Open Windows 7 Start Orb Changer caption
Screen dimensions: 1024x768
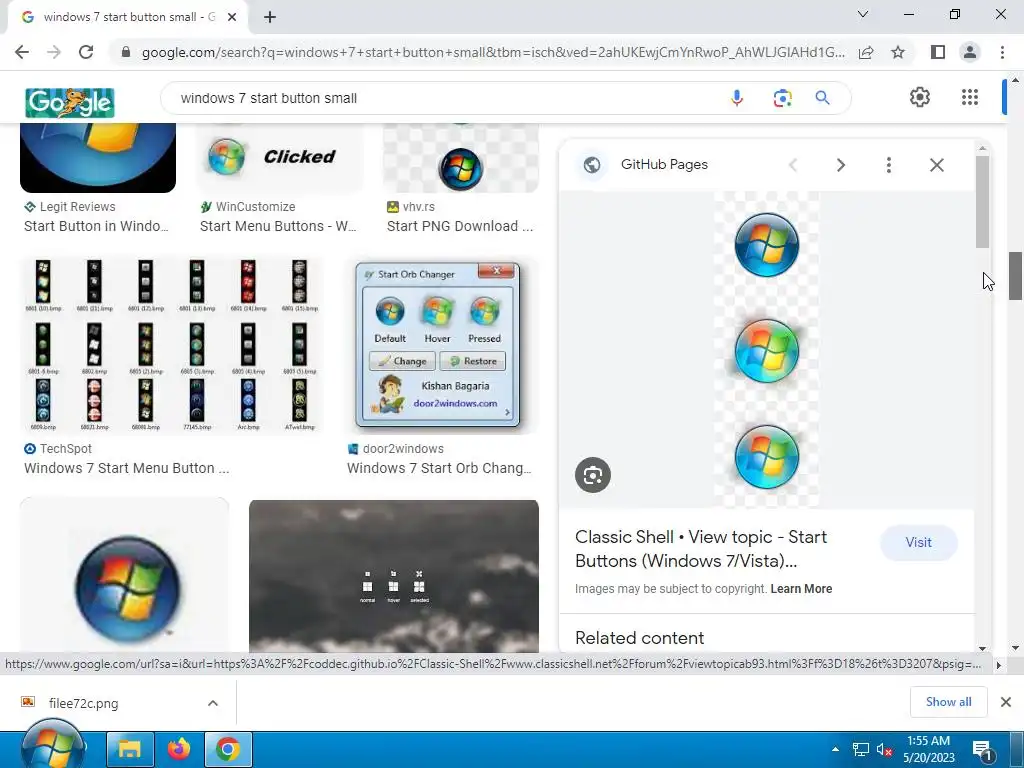point(439,468)
